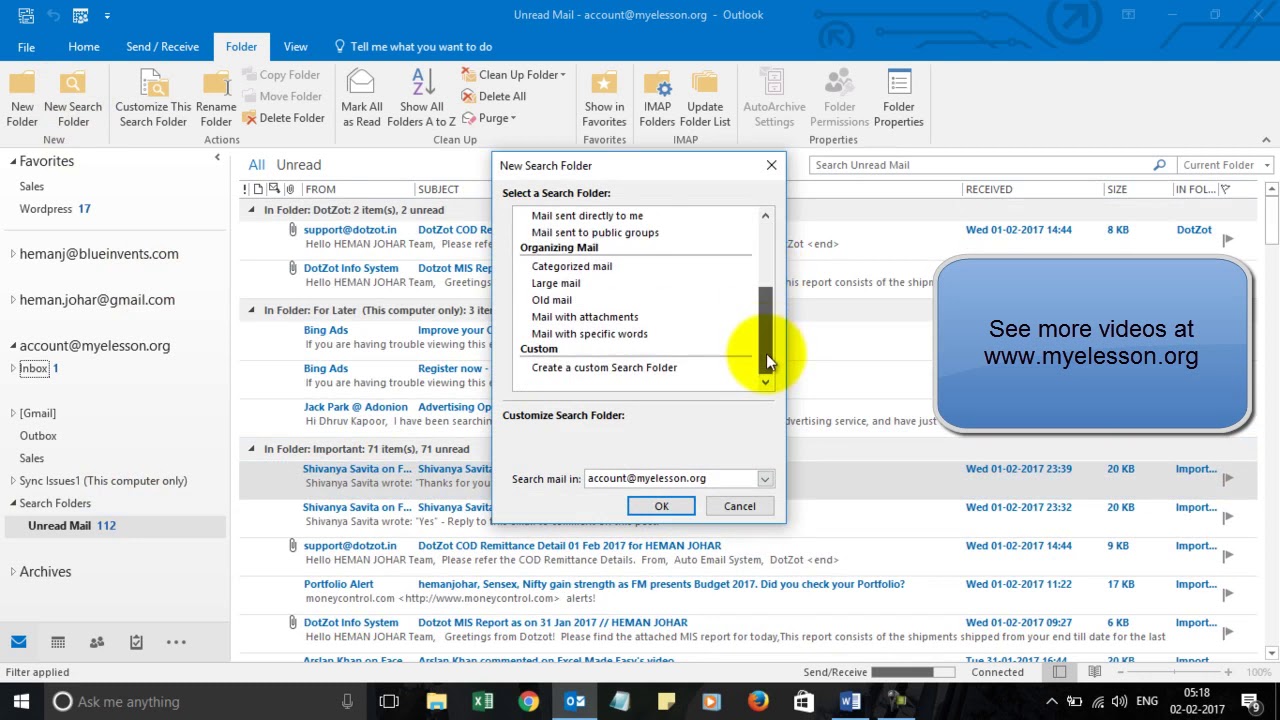Image resolution: width=1280 pixels, height=720 pixels.
Task: Click the New Search Folder ribbon icon
Action: coord(73,99)
